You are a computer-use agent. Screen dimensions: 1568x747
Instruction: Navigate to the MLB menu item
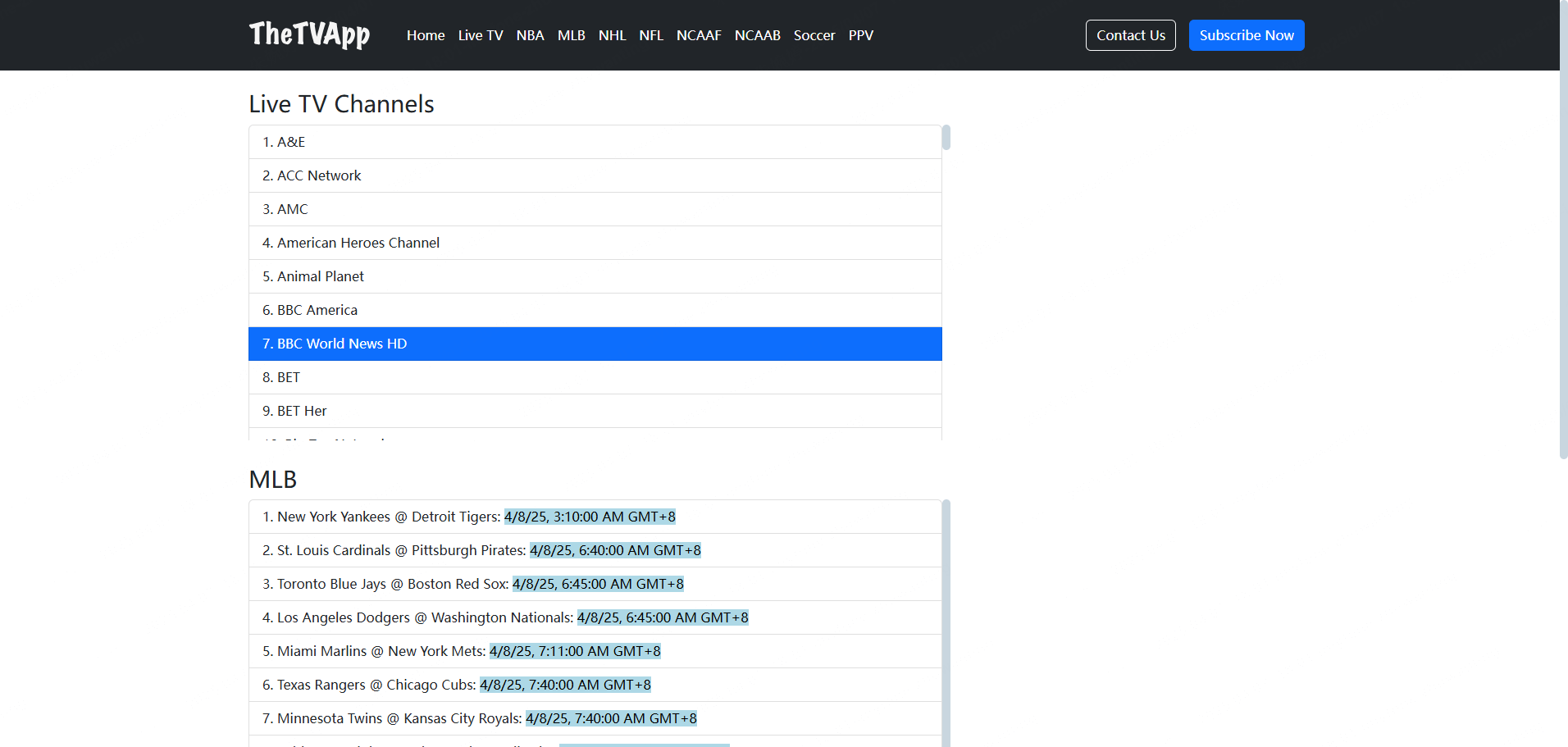tap(571, 35)
